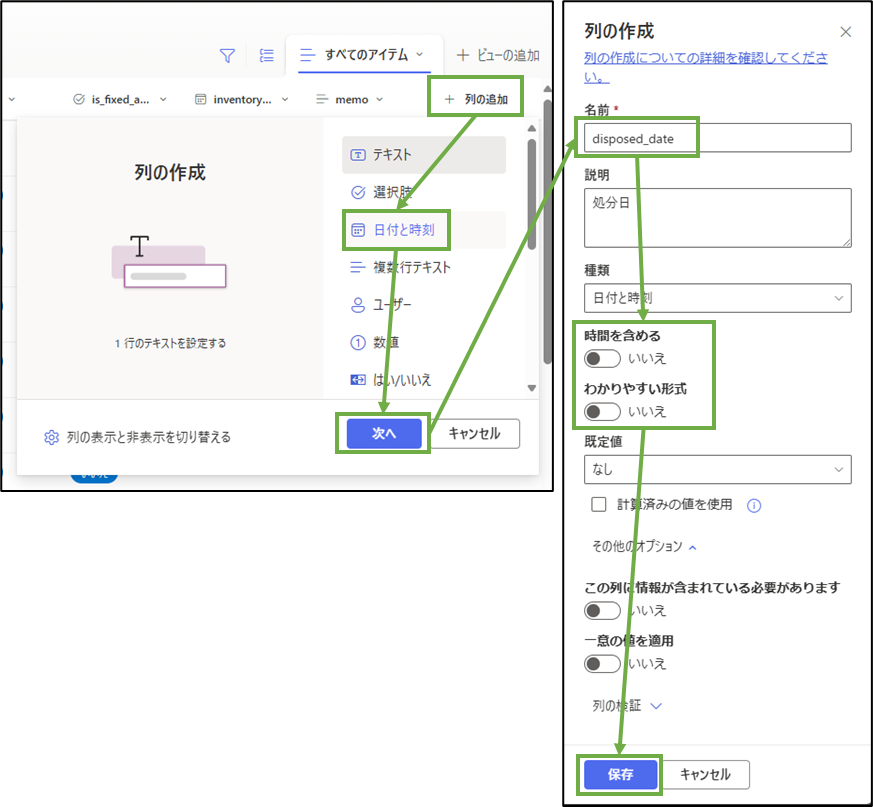Click the list scroll-up arrow
The image size is (873, 807).
[x=532, y=128]
